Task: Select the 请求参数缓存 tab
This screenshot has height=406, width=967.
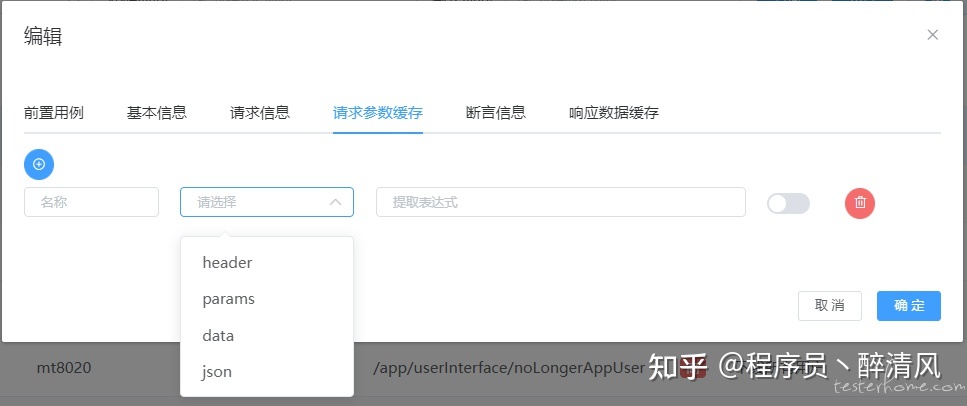Action: click(x=377, y=113)
